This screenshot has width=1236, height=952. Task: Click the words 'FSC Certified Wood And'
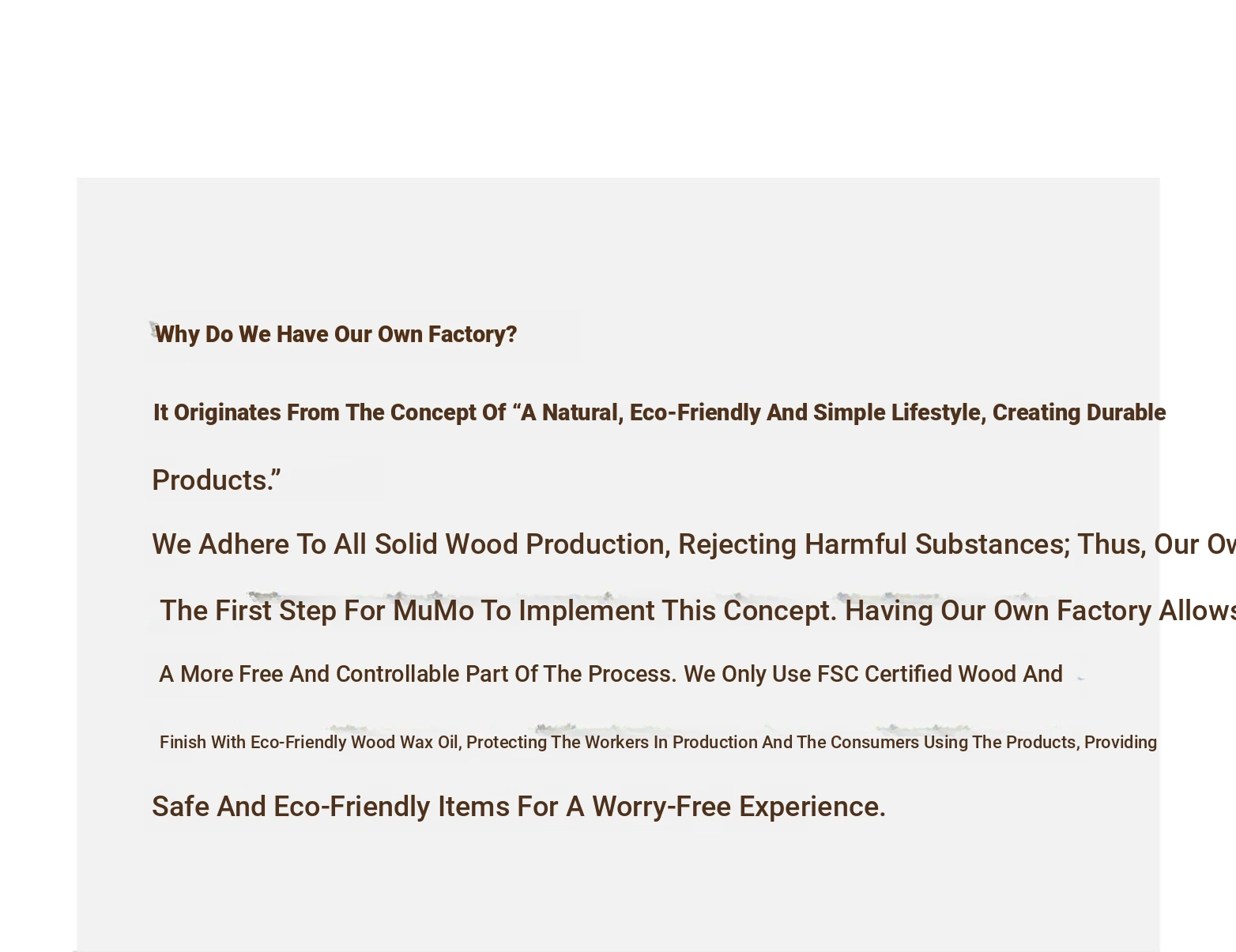(940, 674)
